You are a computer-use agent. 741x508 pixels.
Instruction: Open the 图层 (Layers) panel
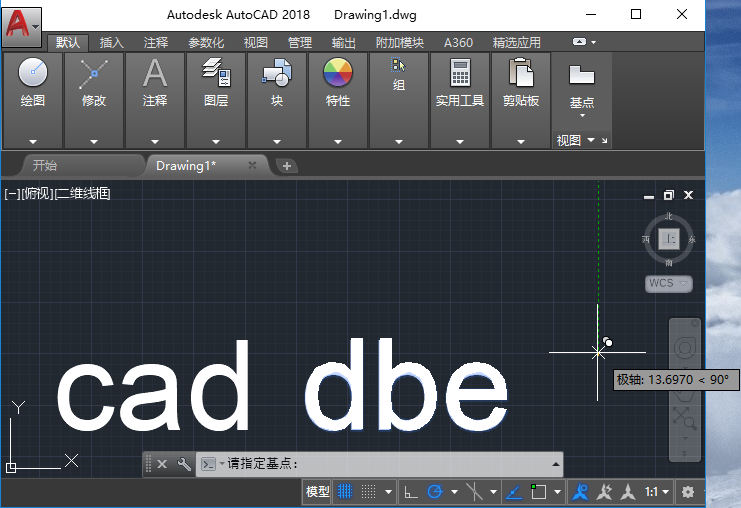tap(216, 82)
